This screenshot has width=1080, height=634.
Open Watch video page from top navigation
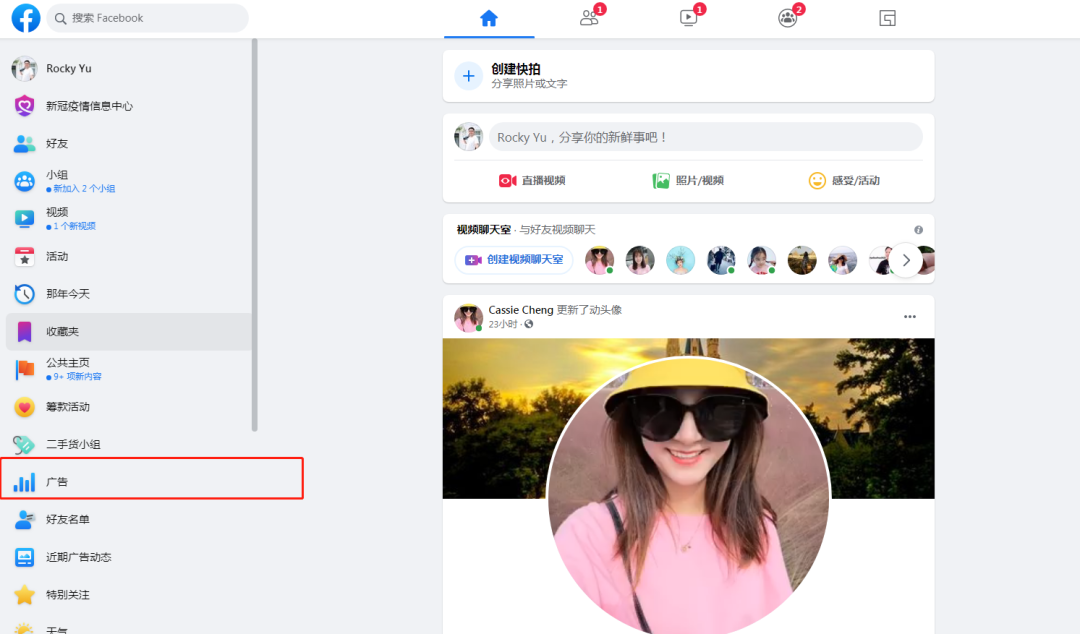click(688, 17)
